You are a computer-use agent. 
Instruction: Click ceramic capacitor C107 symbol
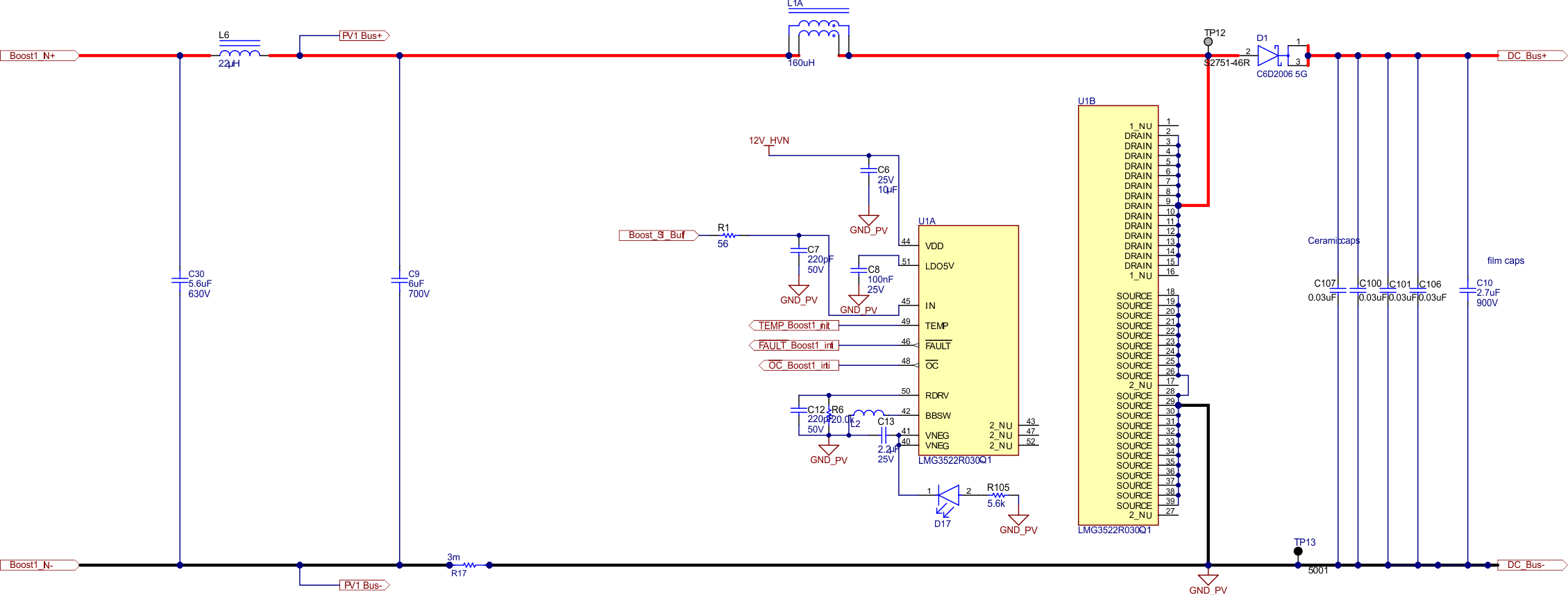(x=1338, y=290)
